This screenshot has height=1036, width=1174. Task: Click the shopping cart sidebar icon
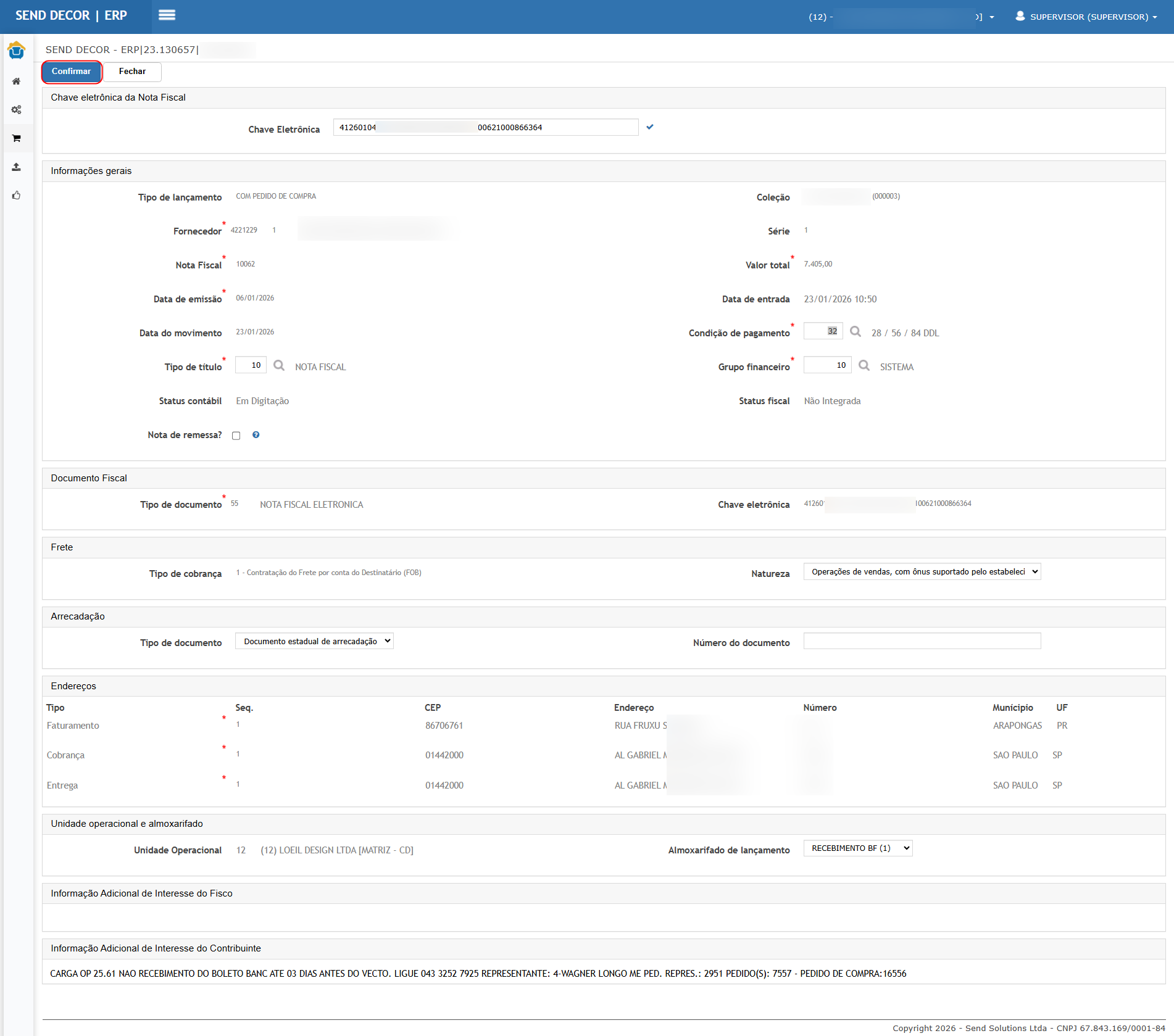point(17,138)
